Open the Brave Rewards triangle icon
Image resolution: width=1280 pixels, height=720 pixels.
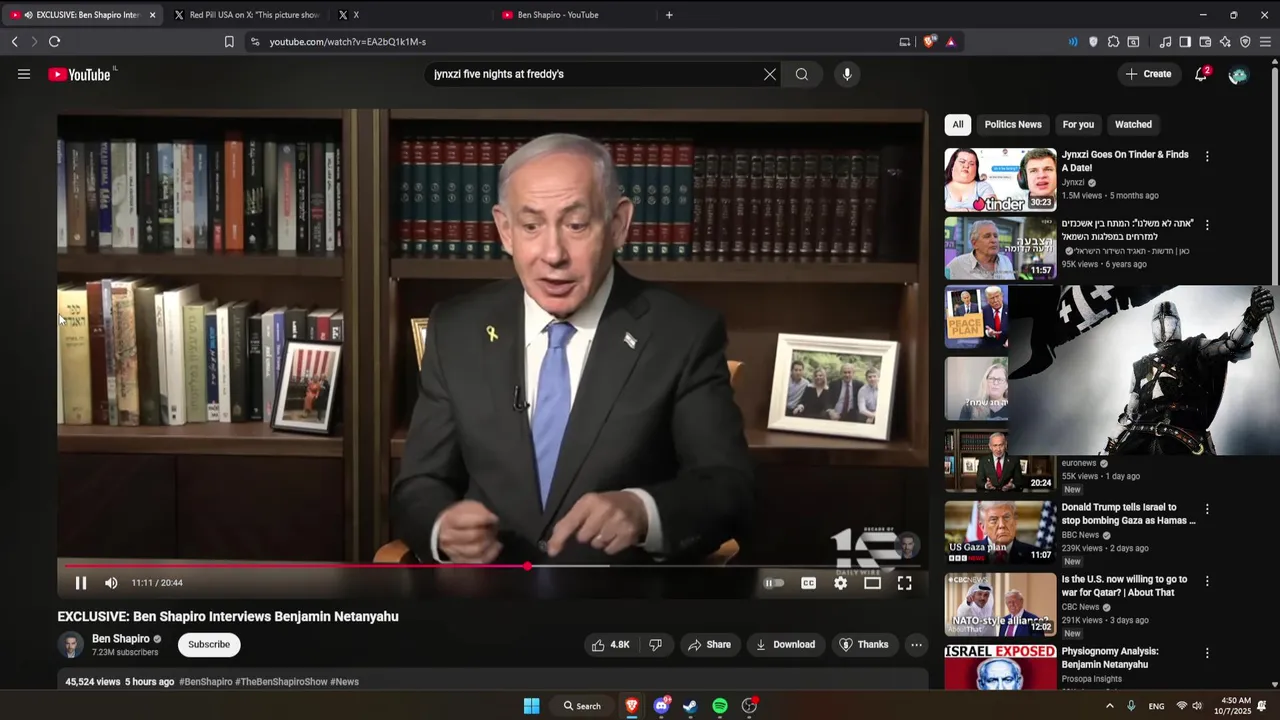tap(950, 42)
